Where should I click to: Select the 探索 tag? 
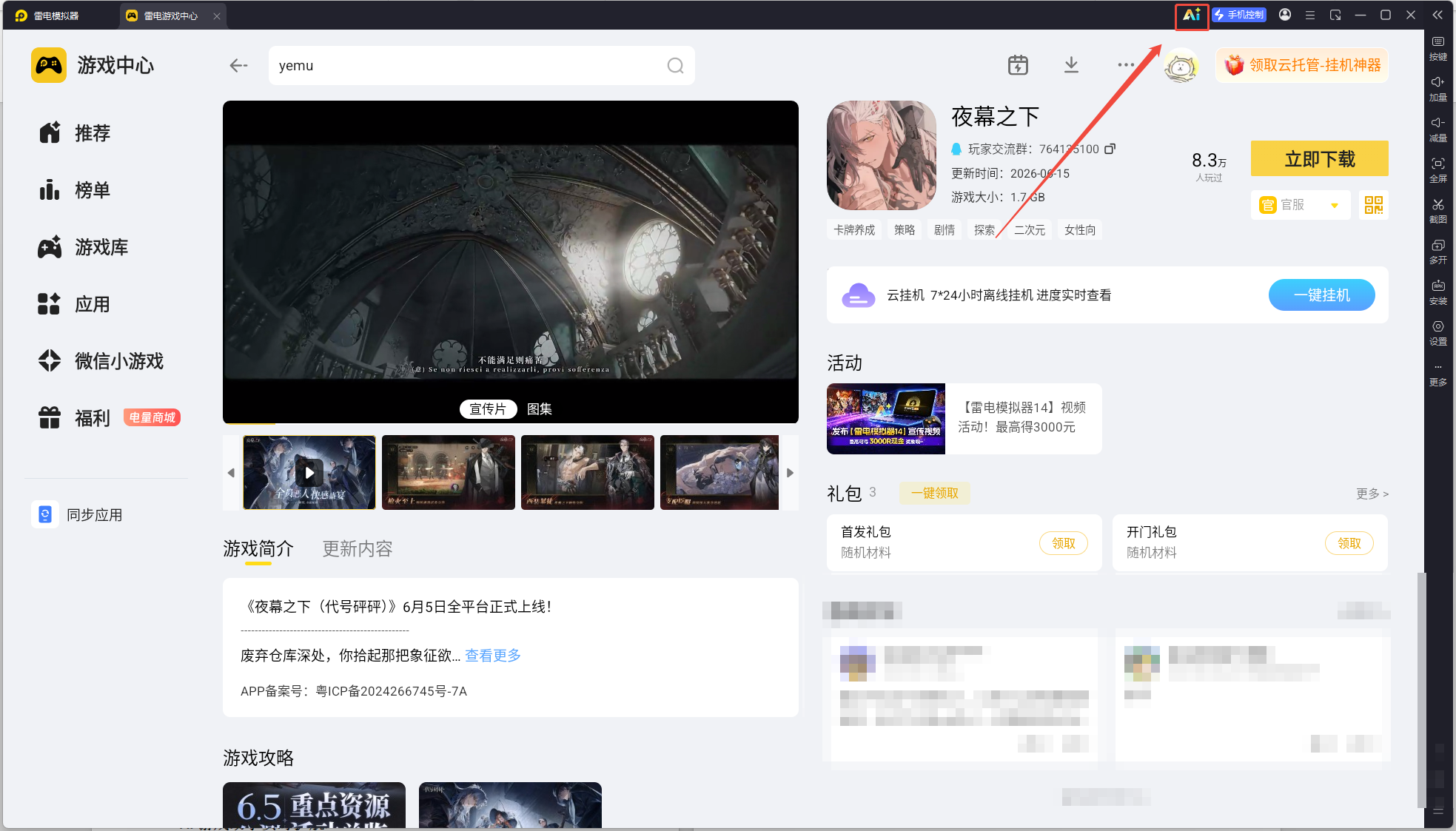(x=984, y=230)
